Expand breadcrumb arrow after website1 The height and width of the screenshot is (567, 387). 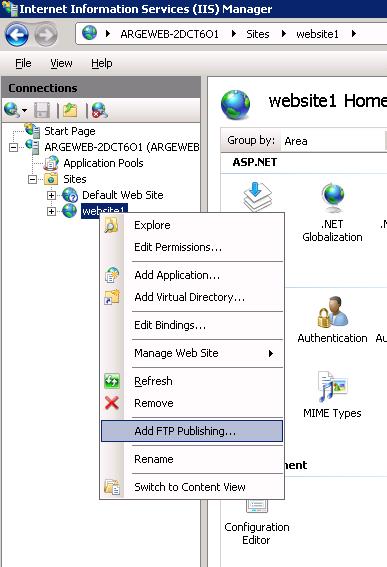[354, 34]
